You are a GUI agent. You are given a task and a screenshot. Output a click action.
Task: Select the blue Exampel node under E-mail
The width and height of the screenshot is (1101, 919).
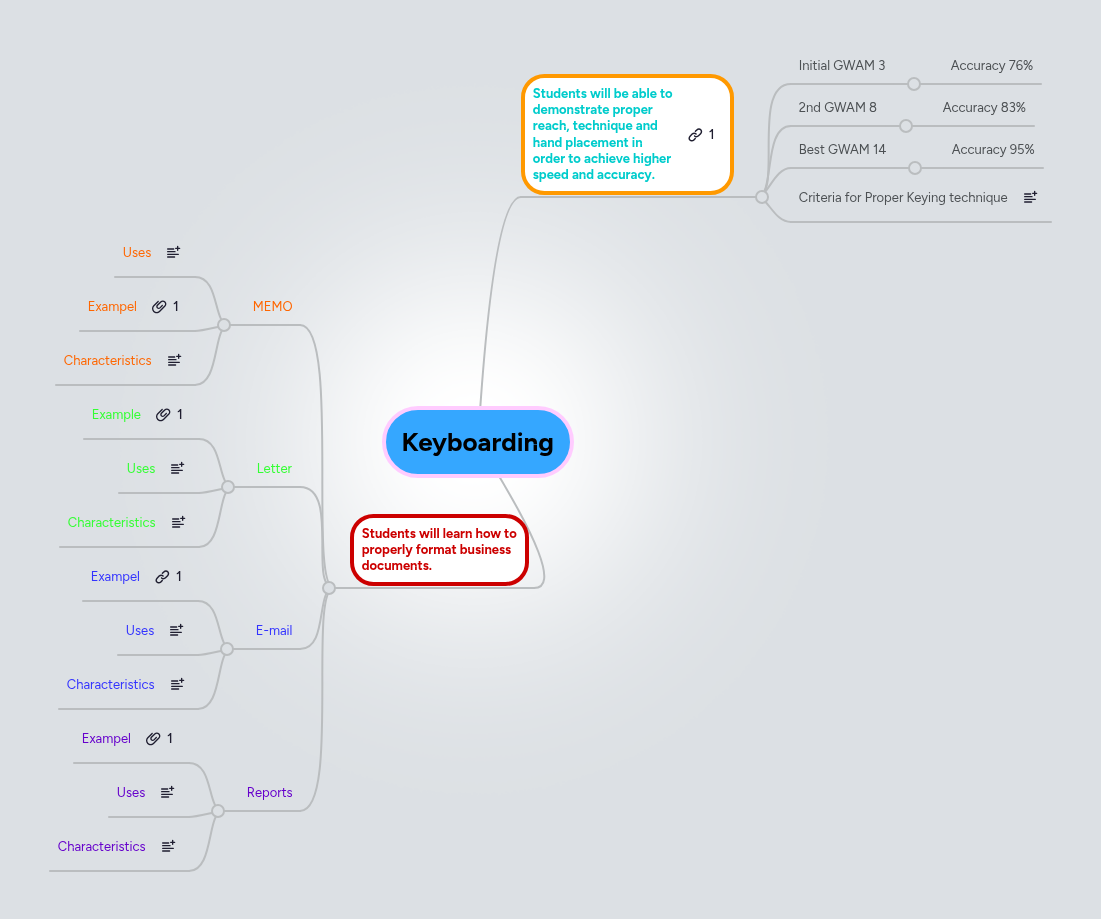(115, 576)
